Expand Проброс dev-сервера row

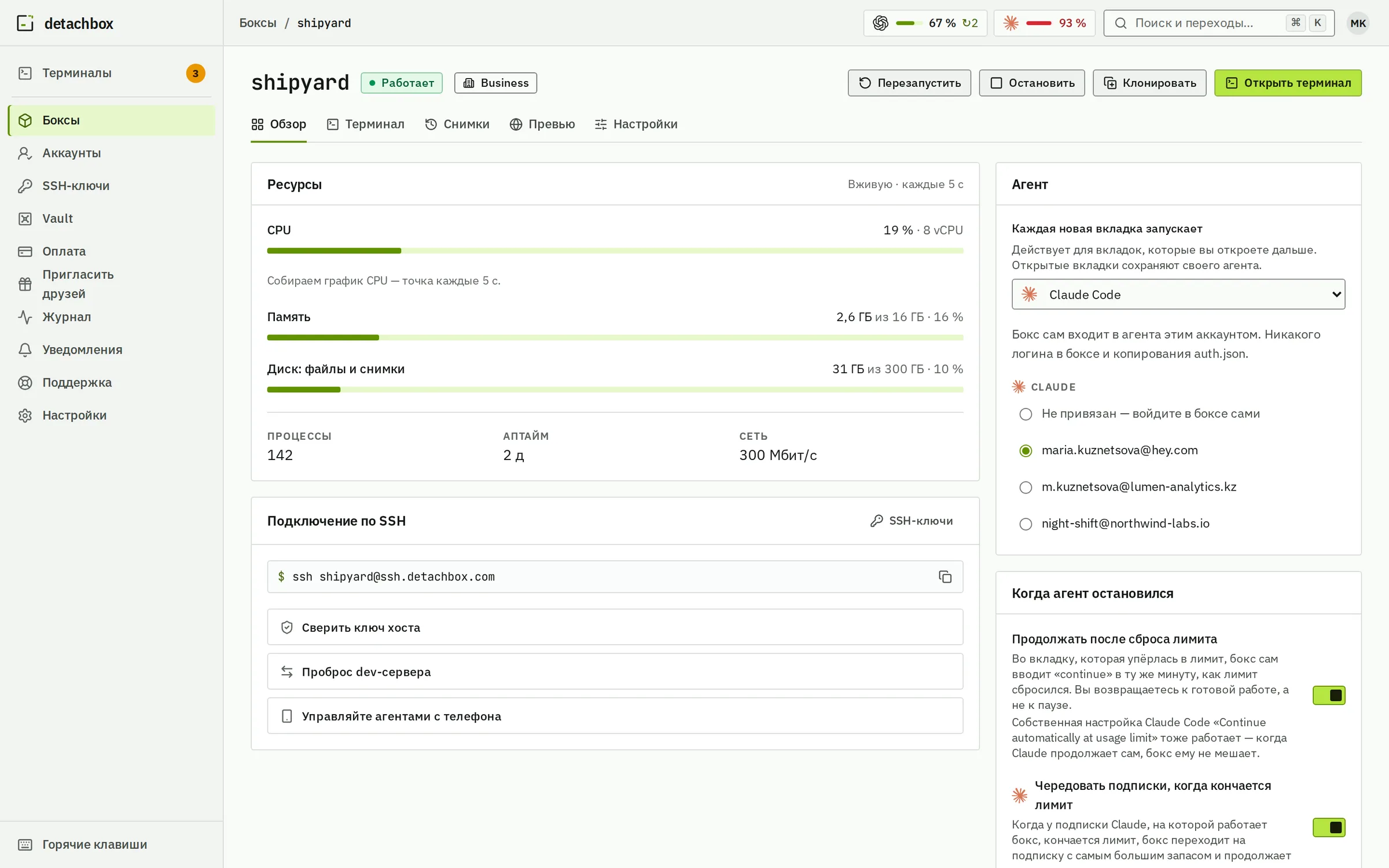(x=615, y=671)
